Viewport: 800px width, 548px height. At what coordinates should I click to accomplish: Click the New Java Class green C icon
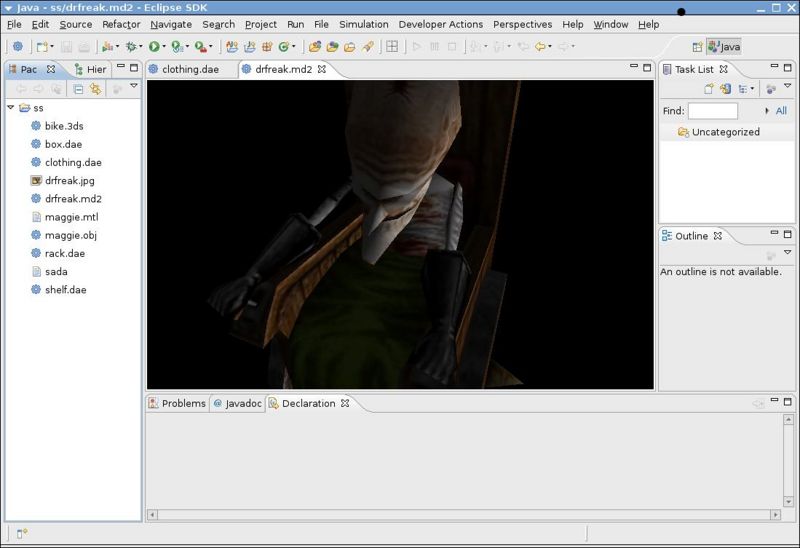284,47
